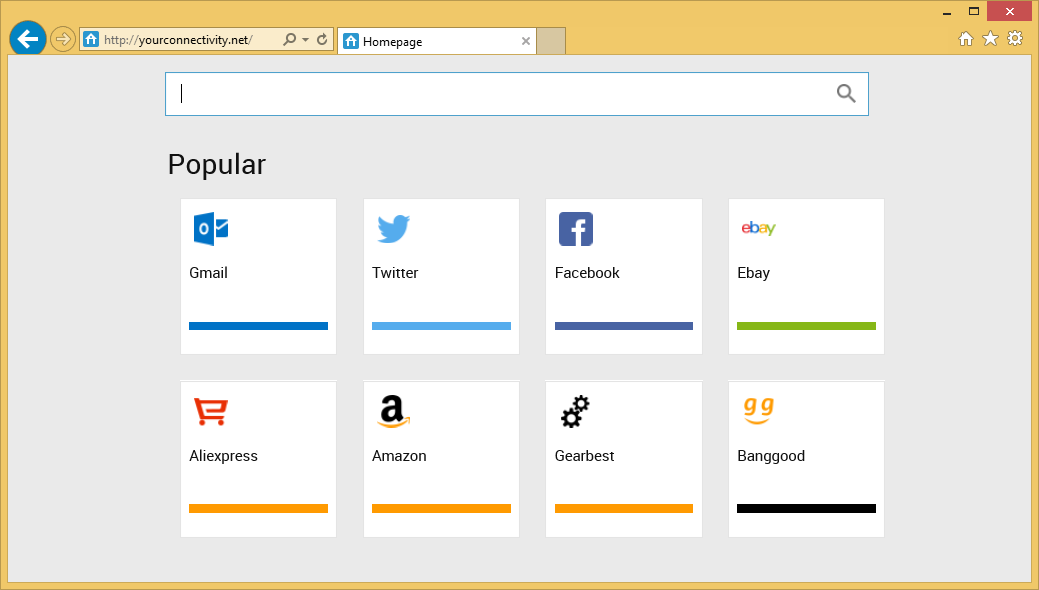Click the green bar under Ebay
Image resolution: width=1039 pixels, height=590 pixels.
click(806, 326)
